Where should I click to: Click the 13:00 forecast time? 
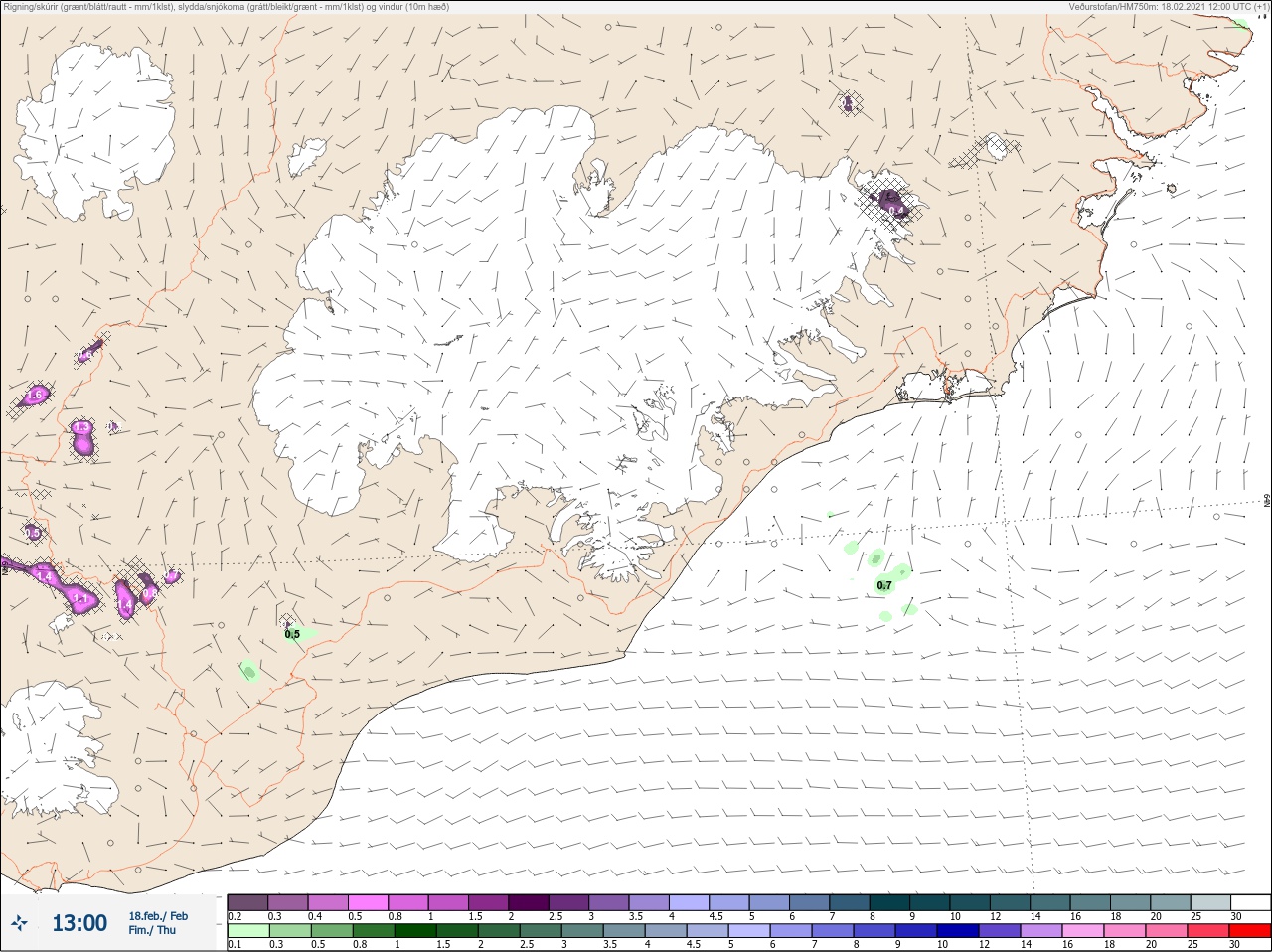[x=79, y=923]
